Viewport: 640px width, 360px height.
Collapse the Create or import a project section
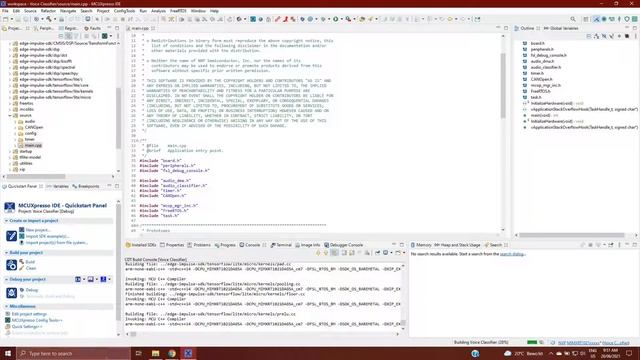pos(7,221)
